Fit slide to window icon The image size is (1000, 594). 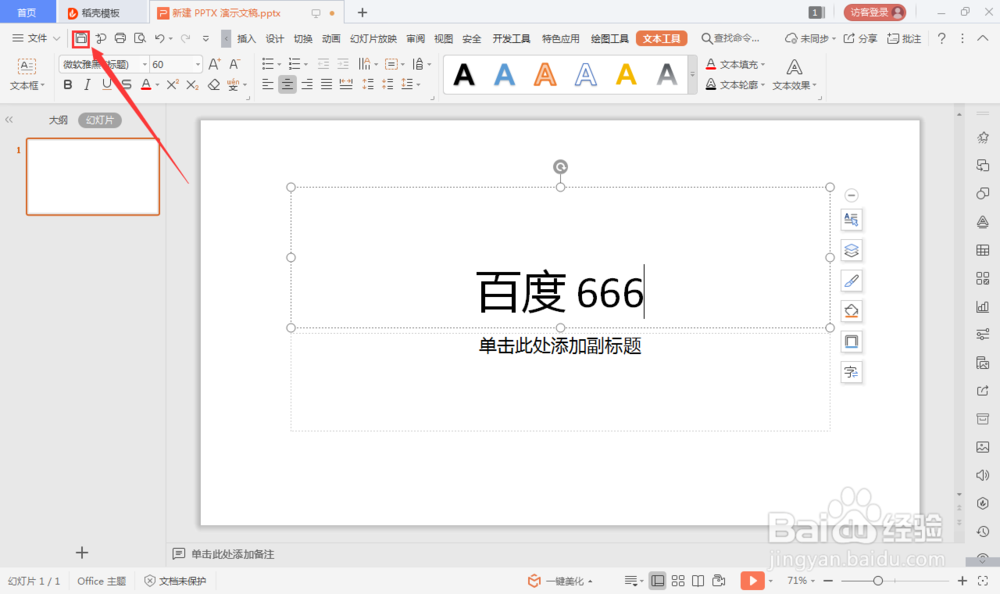tap(983, 581)
